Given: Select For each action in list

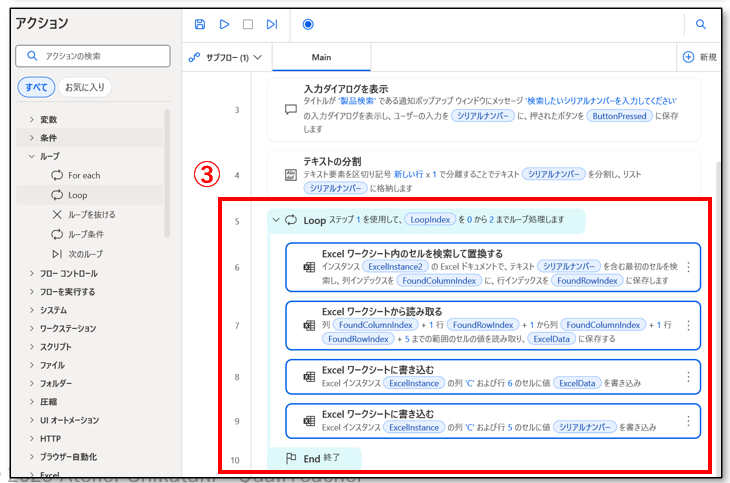Looking at the screenshot, I should 84,175.
